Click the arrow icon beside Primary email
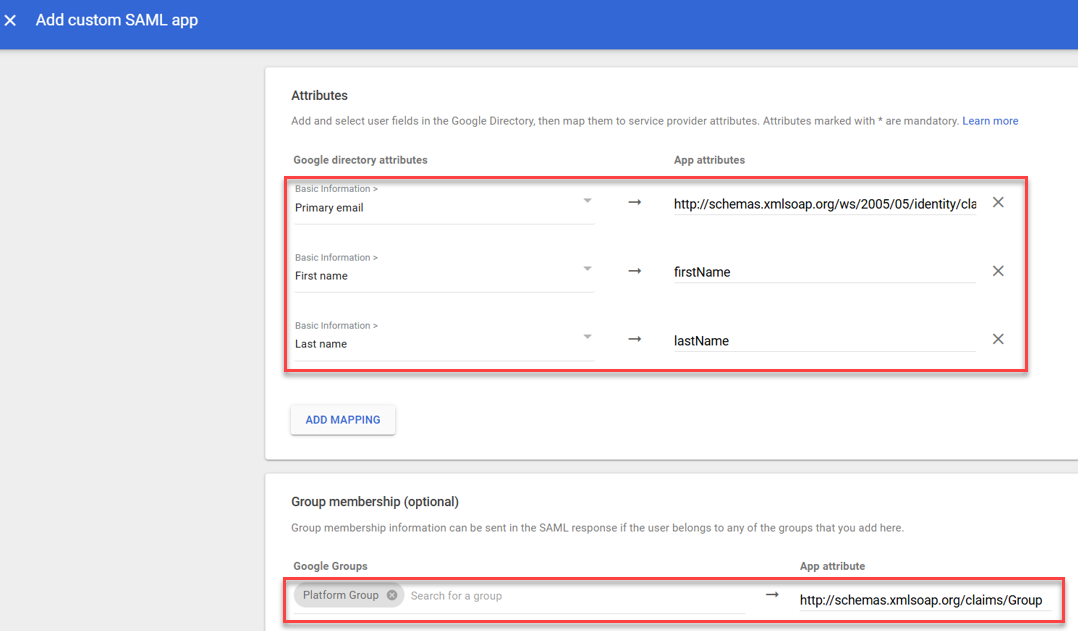The image size is (1078, 631). (x=634, y=203)
